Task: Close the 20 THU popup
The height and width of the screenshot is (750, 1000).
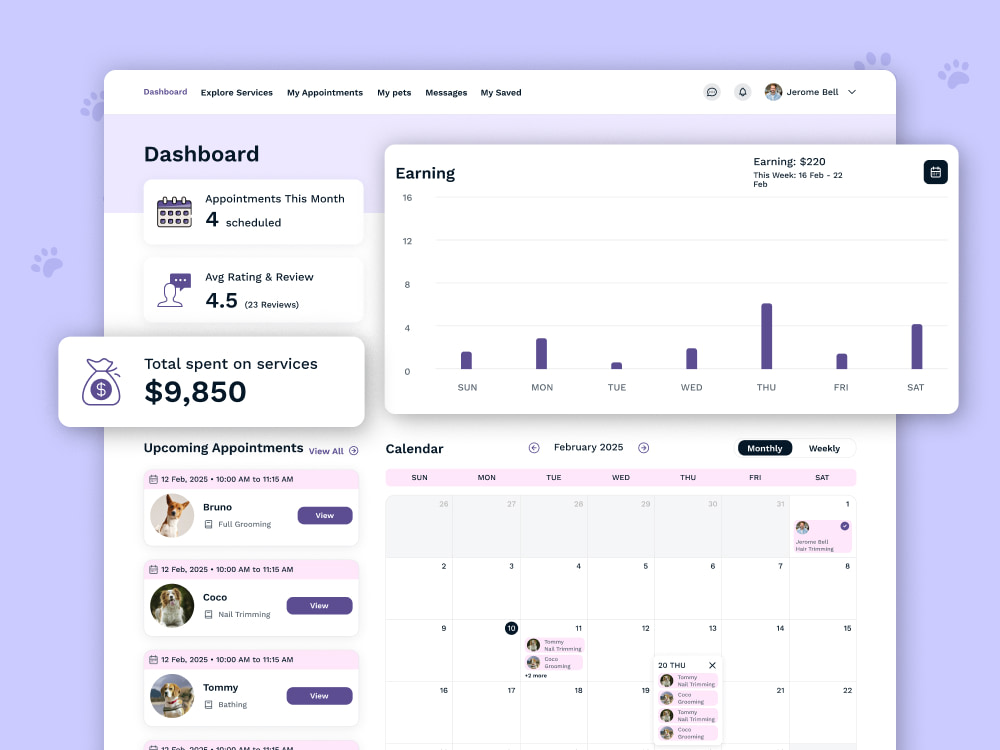Action: [712, 665]
